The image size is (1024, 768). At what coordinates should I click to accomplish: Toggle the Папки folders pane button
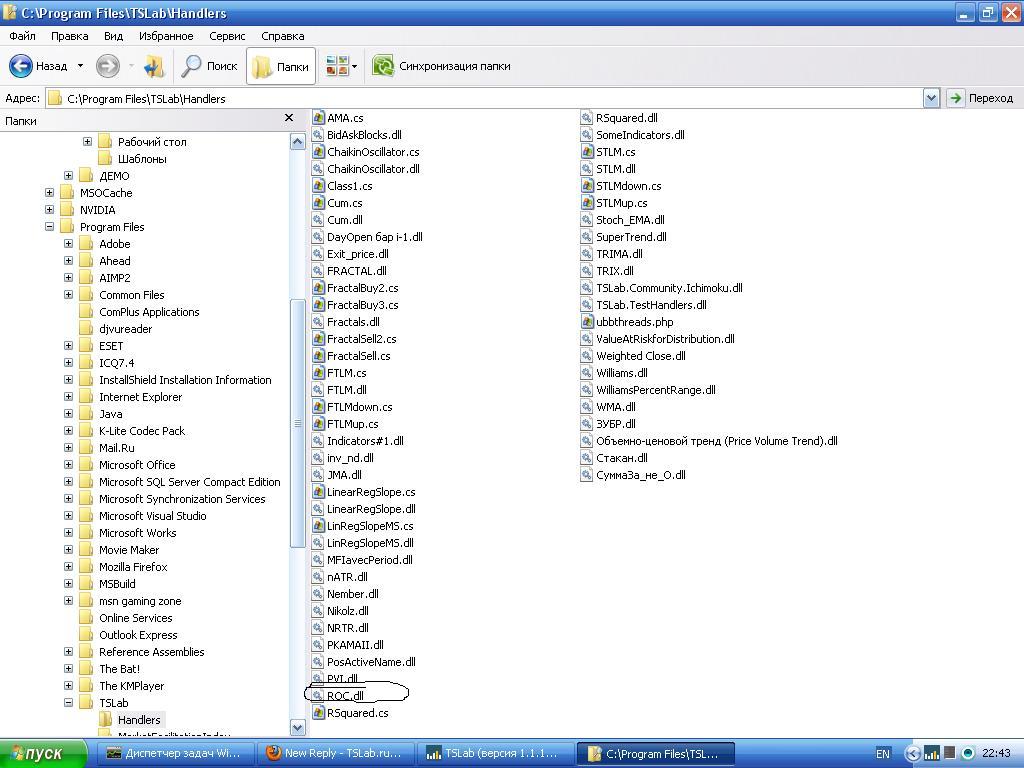point(281,66)
